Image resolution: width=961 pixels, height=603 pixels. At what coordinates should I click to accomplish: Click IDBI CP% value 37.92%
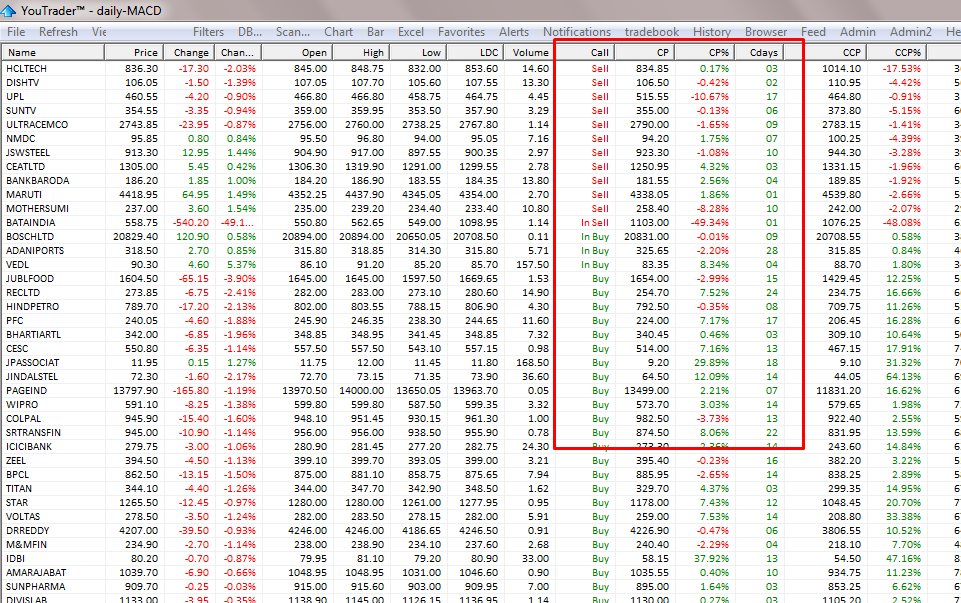[x=710, y=559]
